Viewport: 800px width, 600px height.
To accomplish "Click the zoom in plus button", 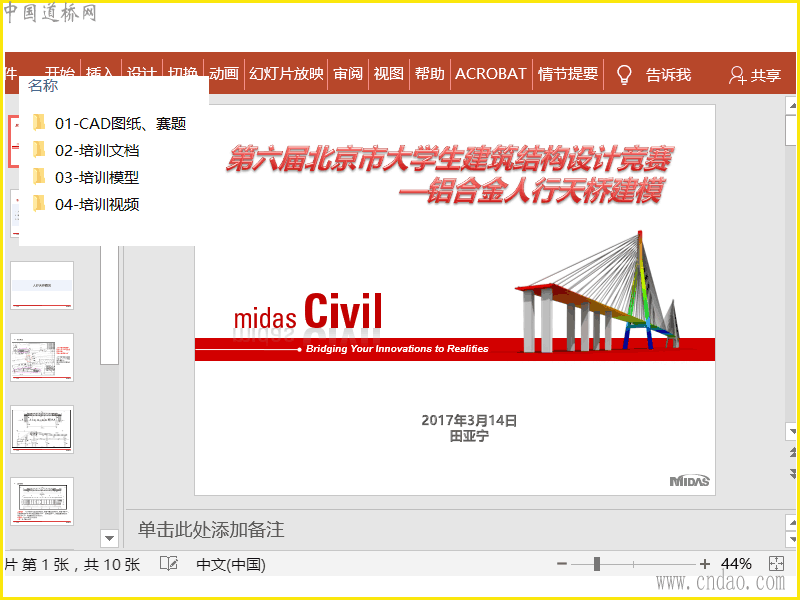I will click(x=705, y=564).
